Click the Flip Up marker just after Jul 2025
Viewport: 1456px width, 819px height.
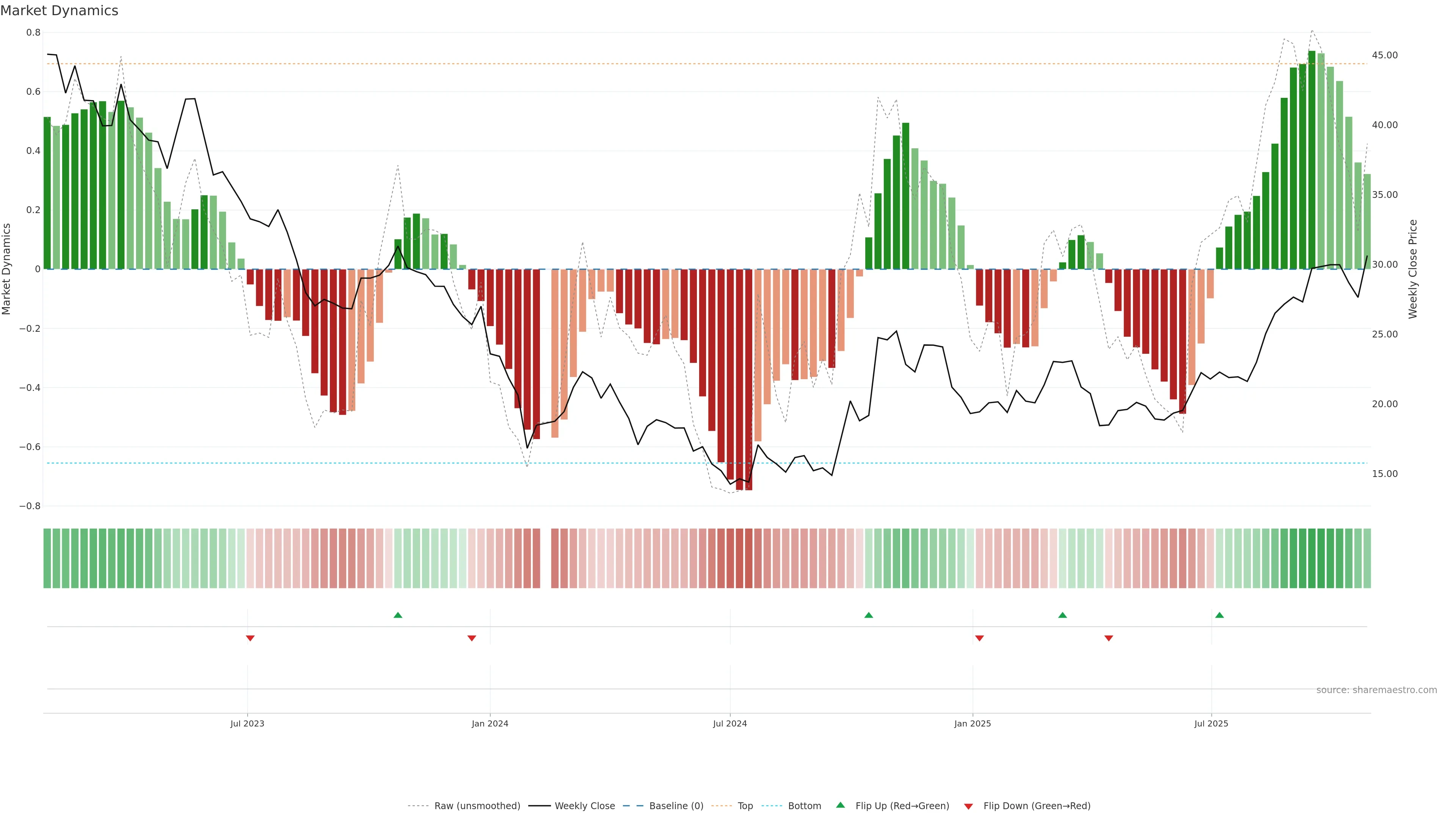point(1219,615)
